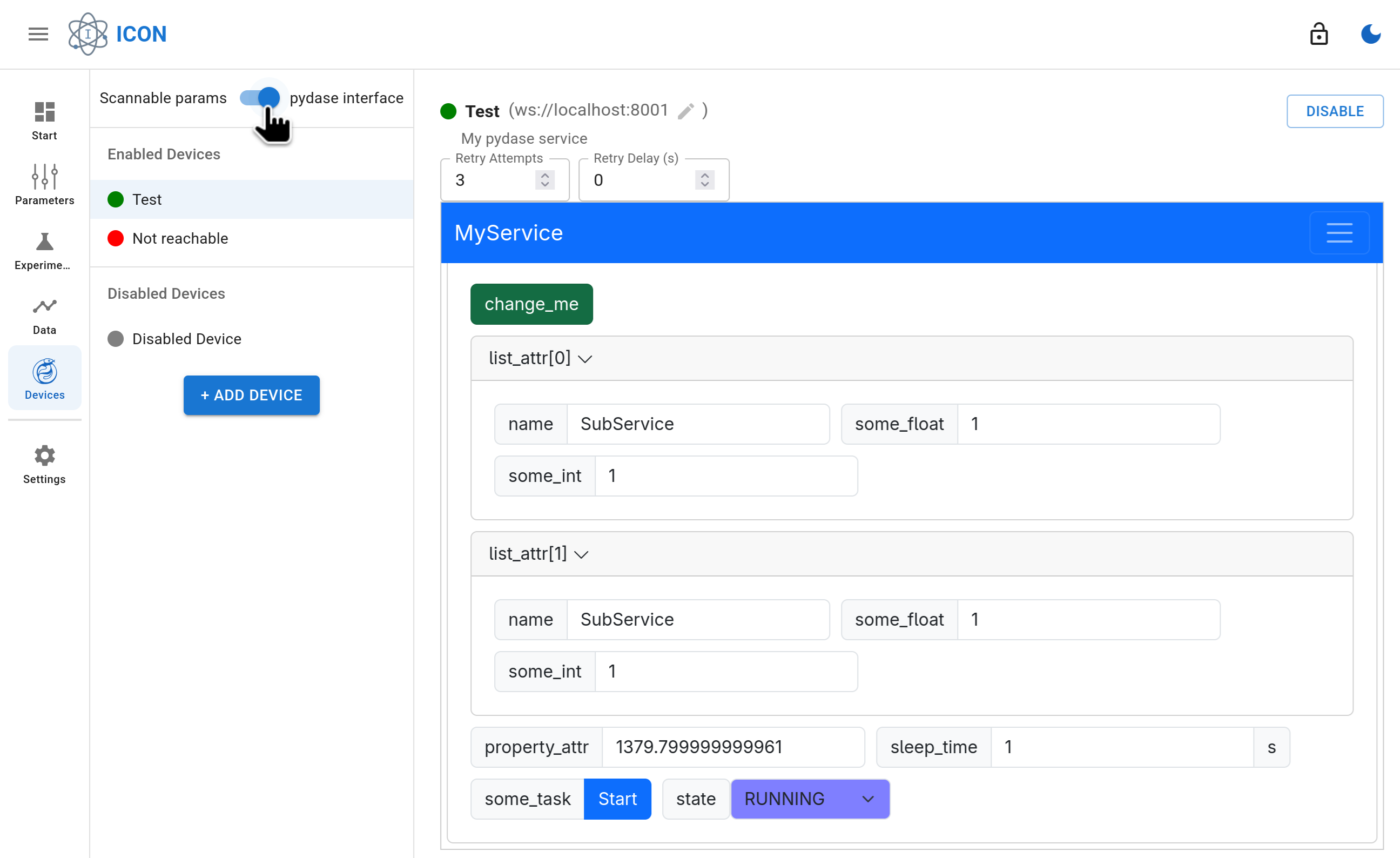1400x858 pixels.
Task: Open the Settings gear page
Action: click(44, 464)
